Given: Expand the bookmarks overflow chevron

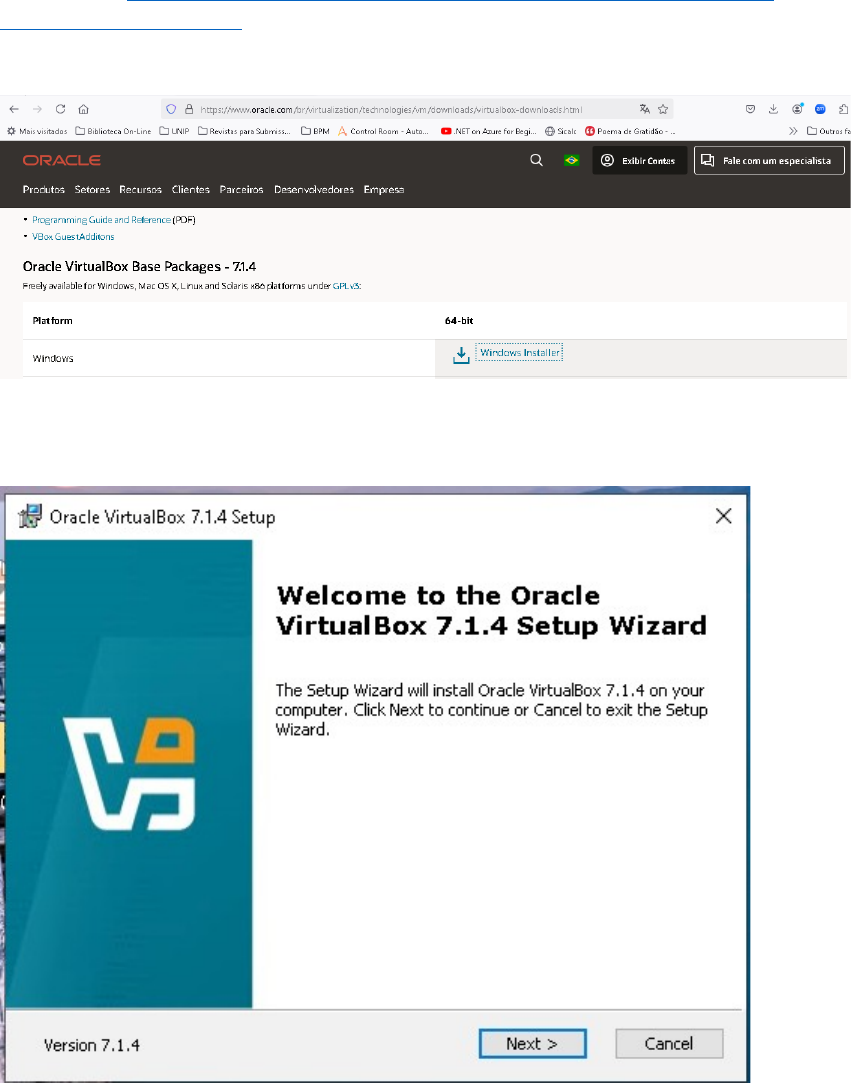Looking at the screenshot, I should 794,130.
